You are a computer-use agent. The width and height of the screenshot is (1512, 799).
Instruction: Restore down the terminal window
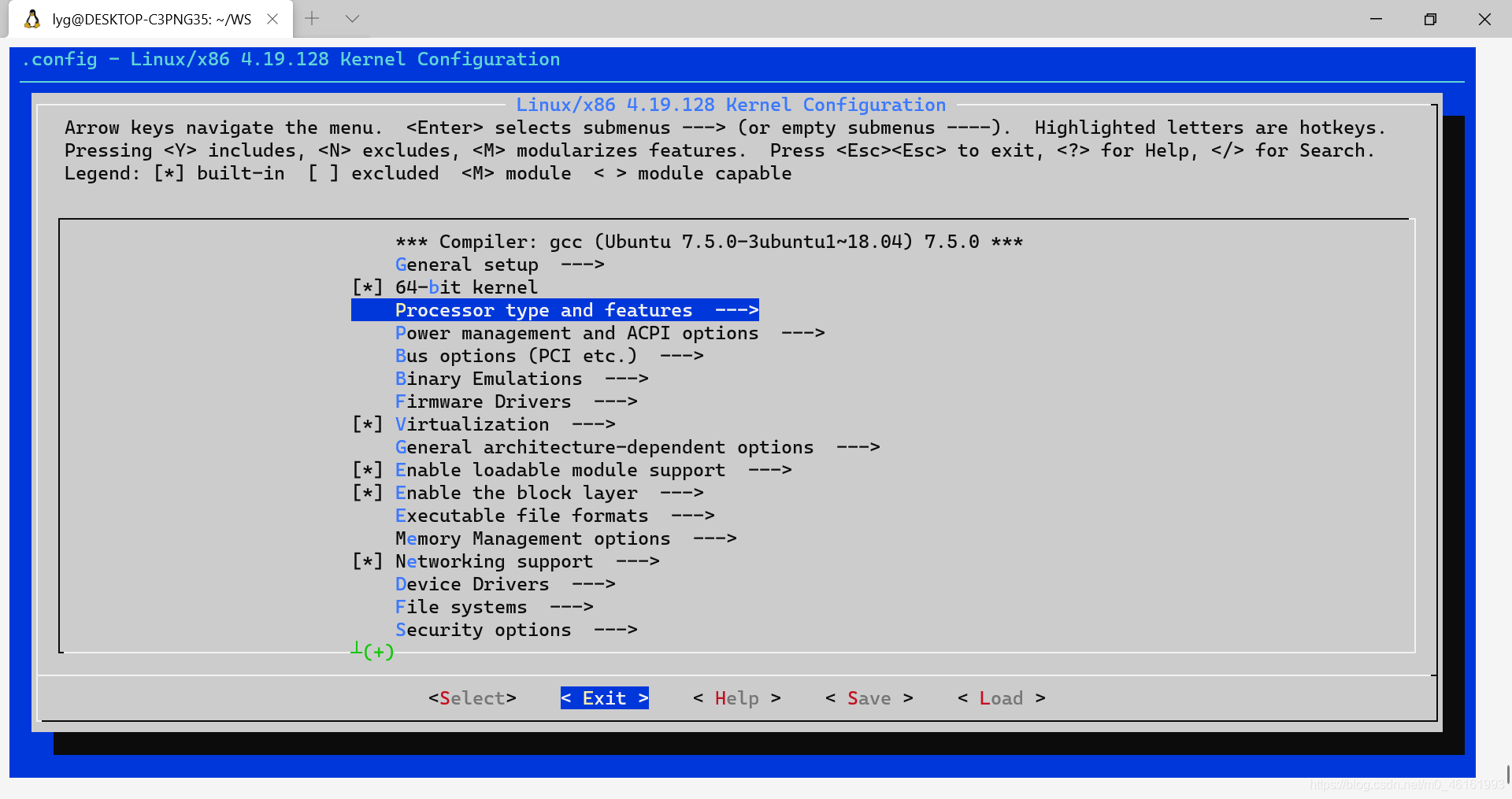point(1431,19)
